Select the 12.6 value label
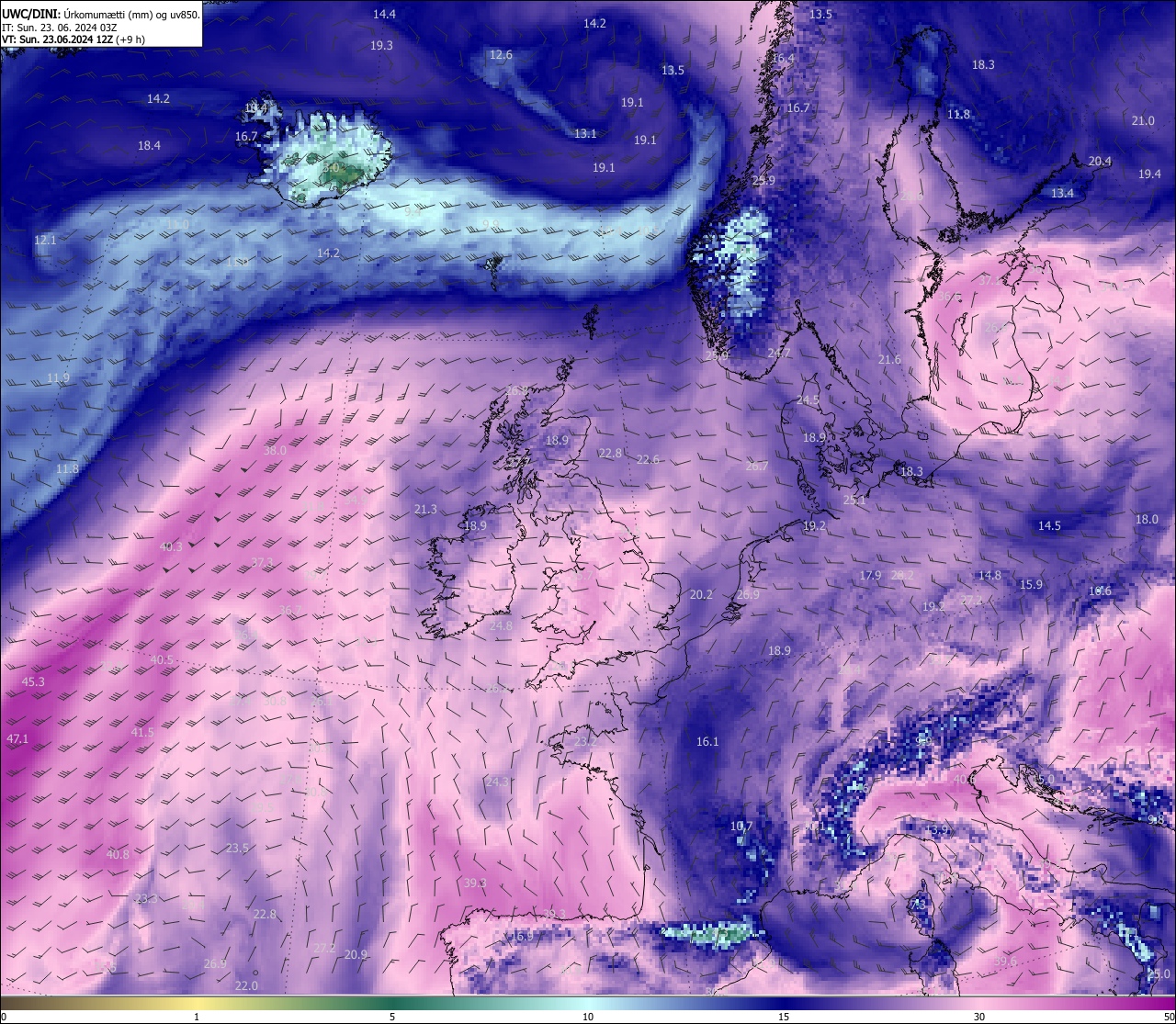This screenshot has height=1024, width=1176. point(501,54)
